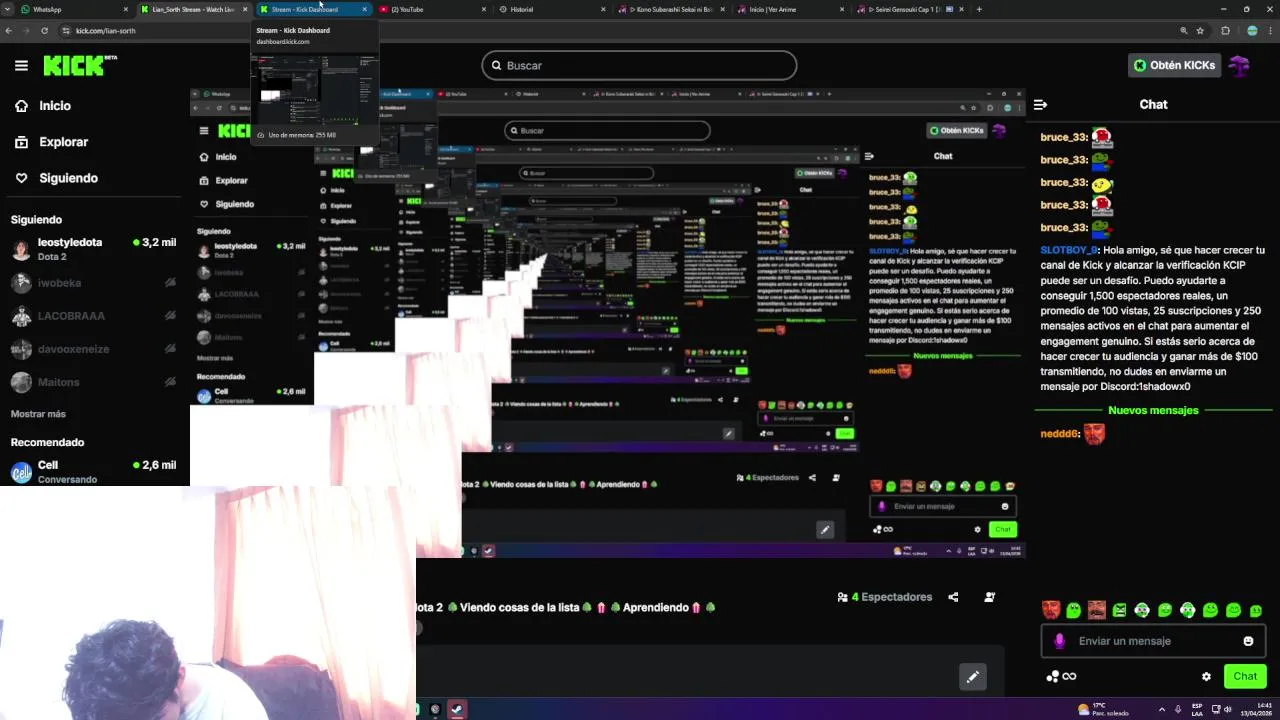Image resolution: width=1280 pixels, height=720 pixels.
Task: Open leostyledota channel in Siguiendo list
Action: (x=93, y=247)
